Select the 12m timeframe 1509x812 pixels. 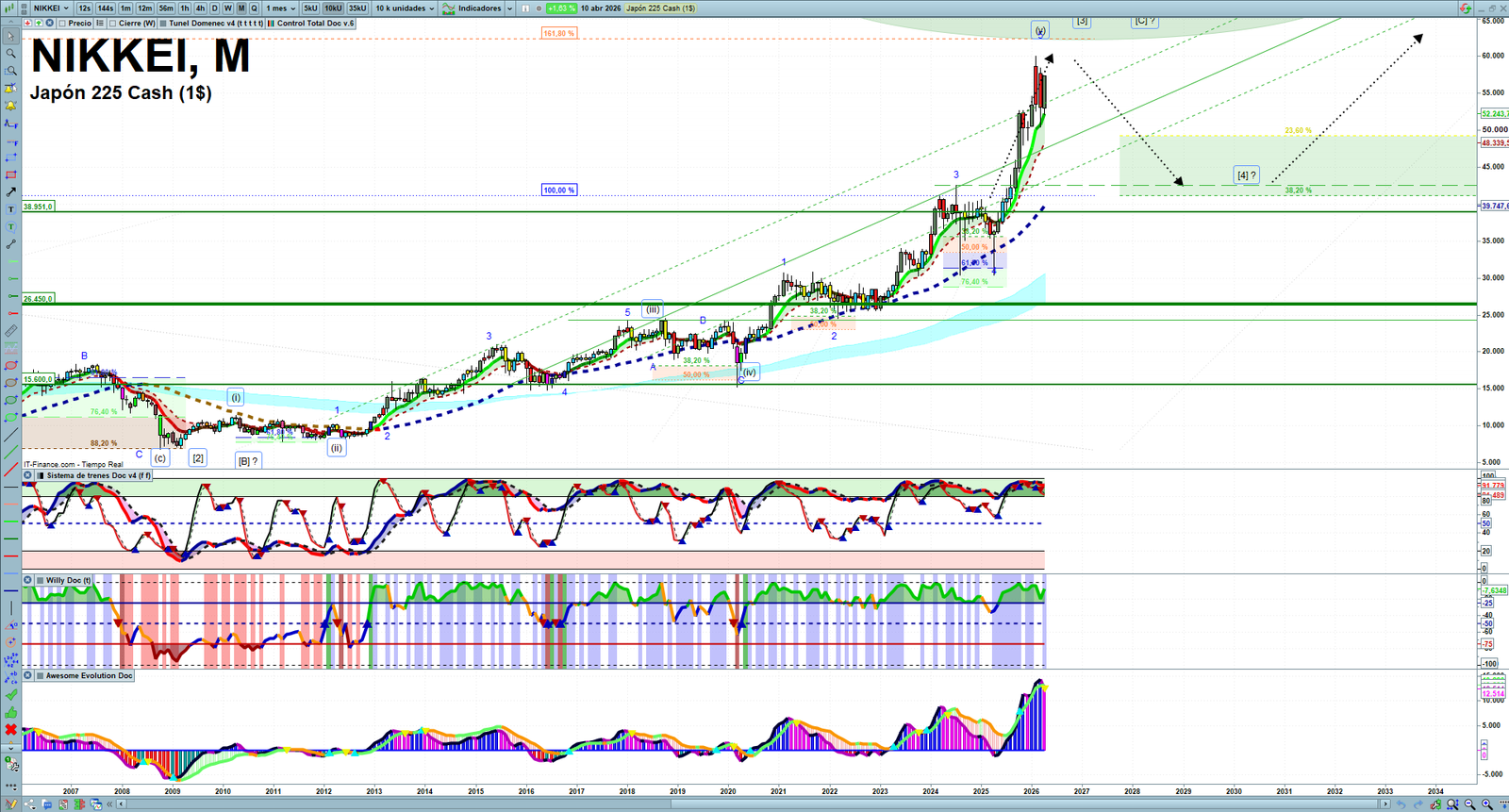click(x=144, y=8)
